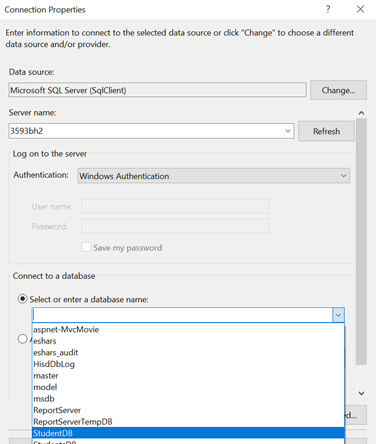This screenshot has width=376, height=444.
Task: Expand the Authentication dropdown
Action: point(343,176)
